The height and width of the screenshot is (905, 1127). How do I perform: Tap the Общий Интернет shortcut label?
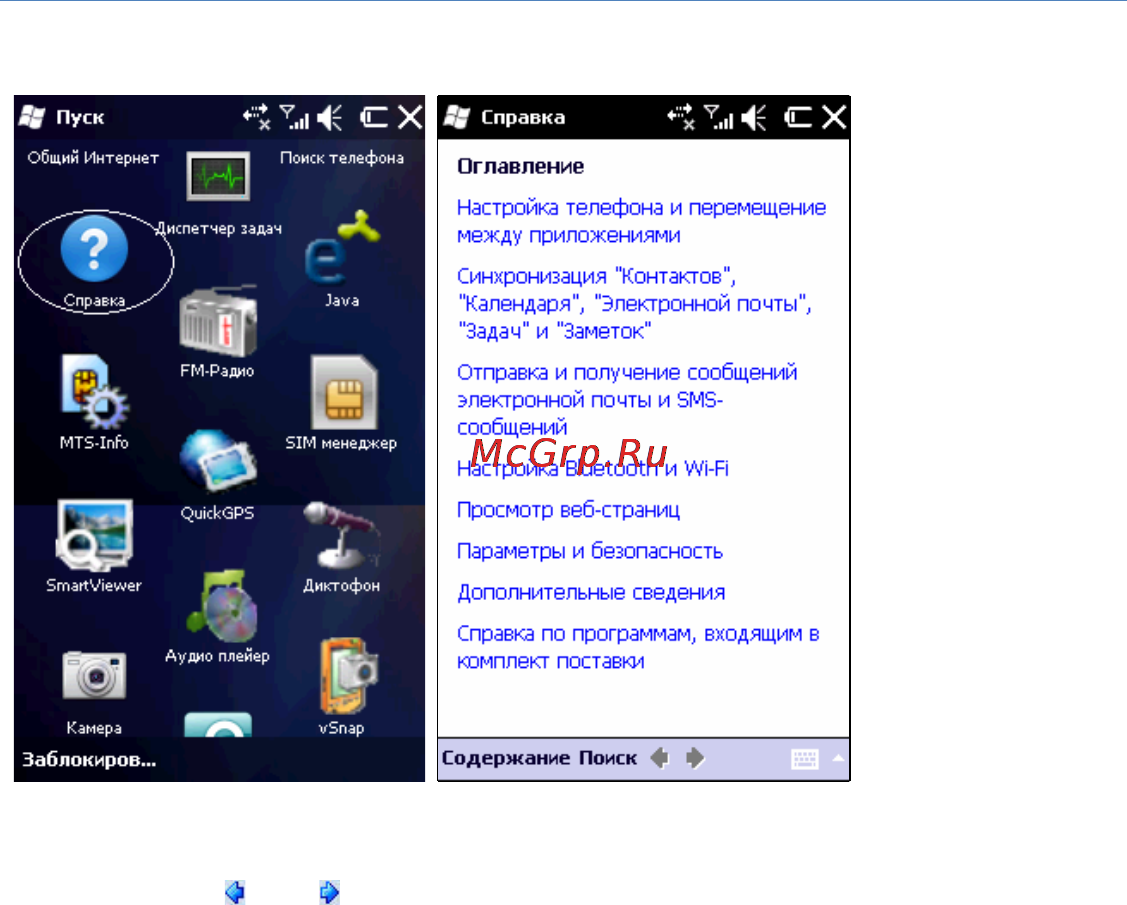pyautogui.click(x=93, y=158)
